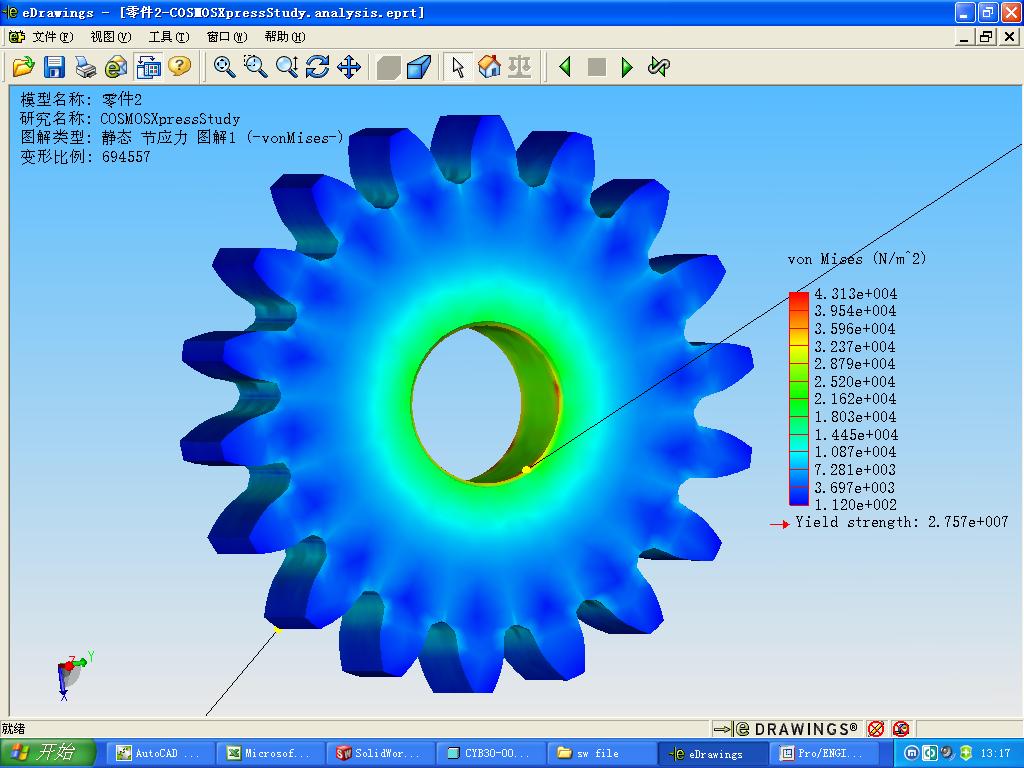Click the document icon in menu bar
Screen dimensions: 1024x768
coord(16,37)
